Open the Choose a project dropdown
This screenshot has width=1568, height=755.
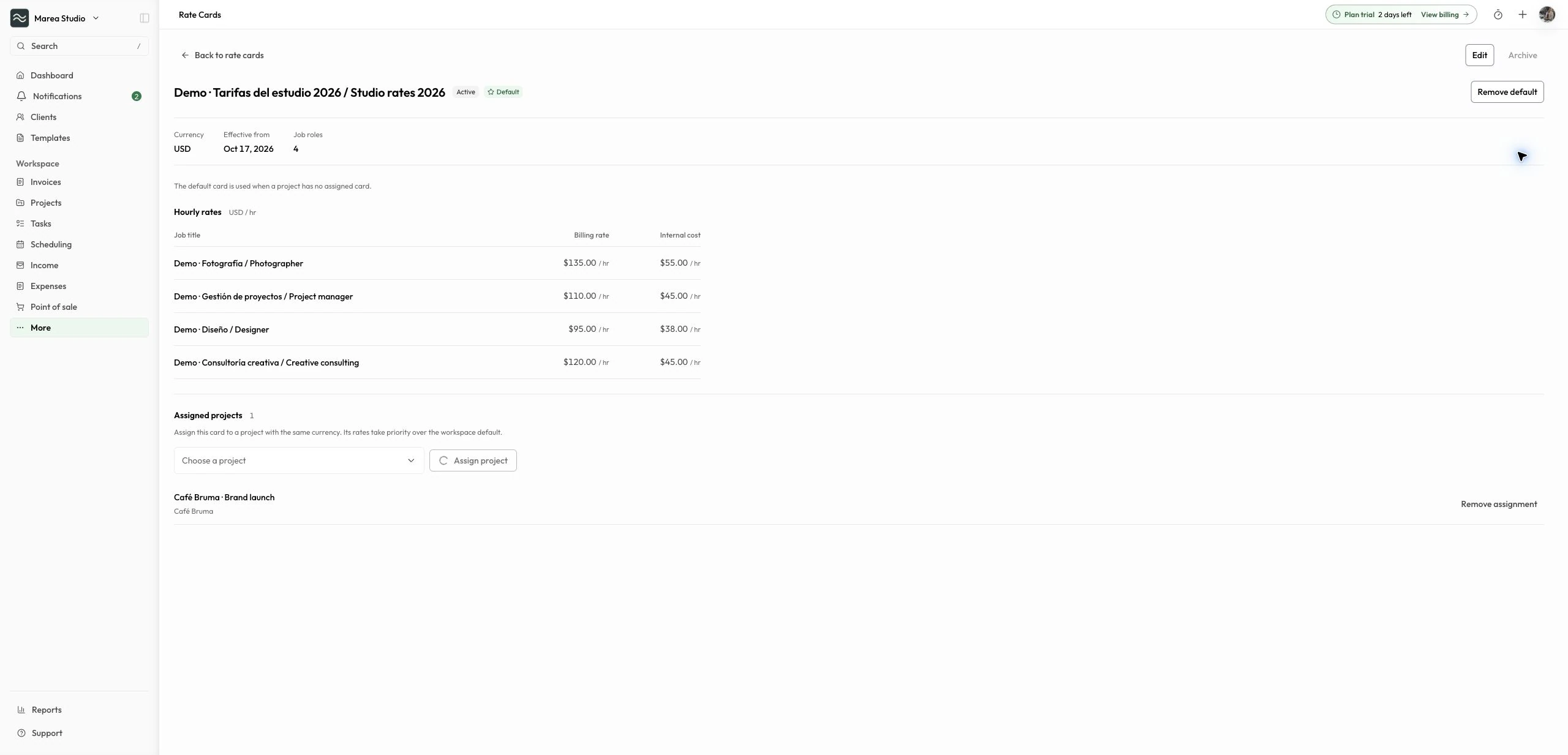coord(299,460)
